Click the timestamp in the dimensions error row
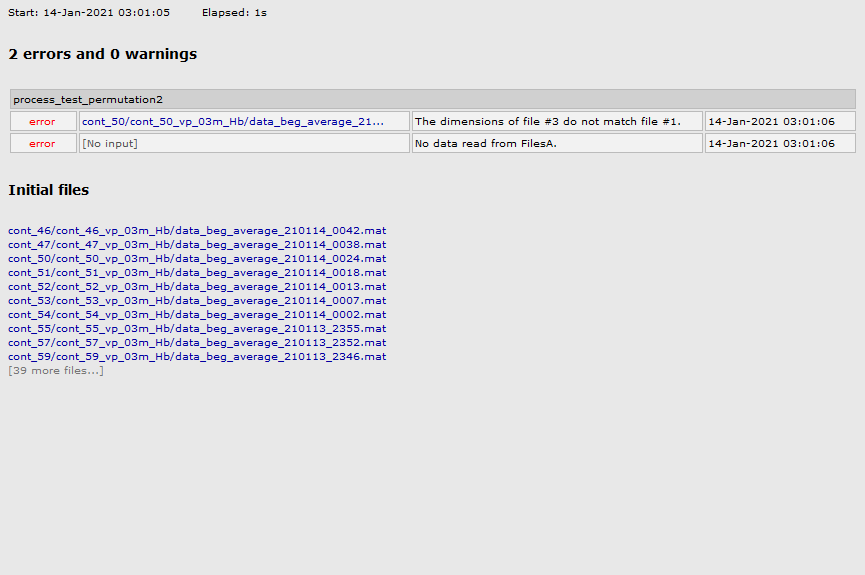This screenshot has height=575, width=865. (x=780, y=121)
